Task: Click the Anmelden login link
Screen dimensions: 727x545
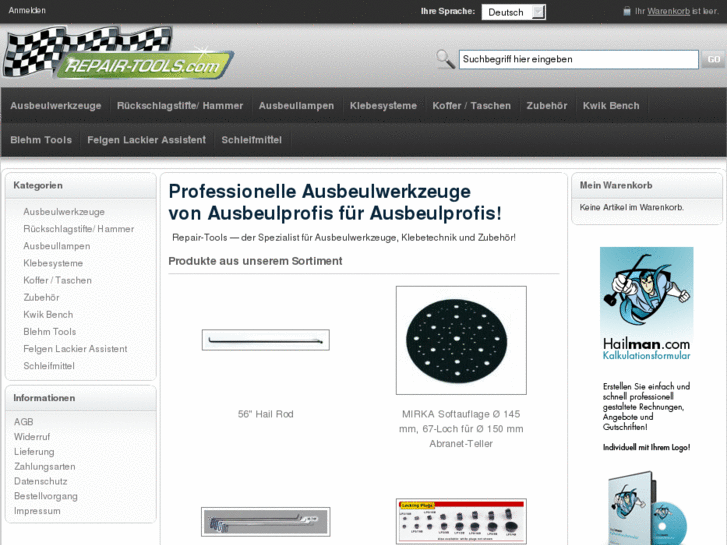Action: (27, 10)
